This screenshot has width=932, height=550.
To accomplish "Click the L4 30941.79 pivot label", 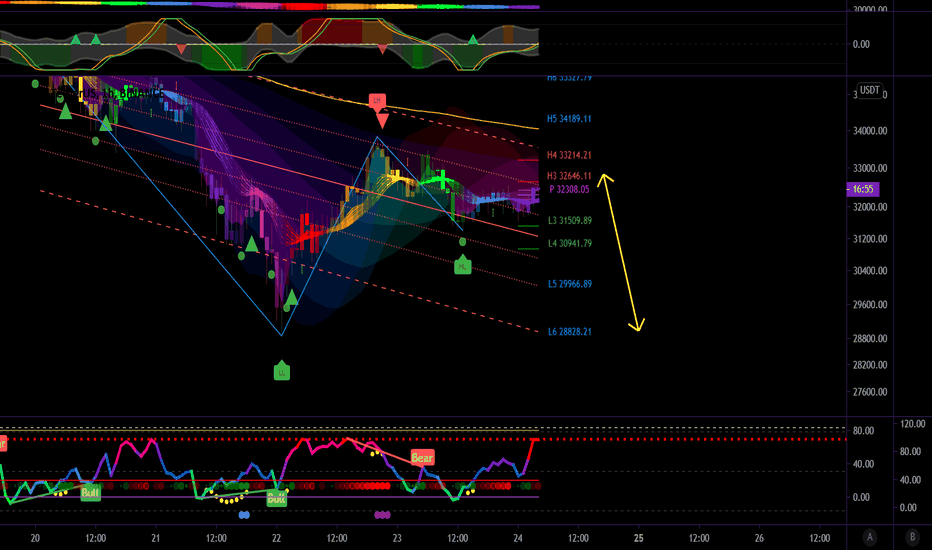I will 569,243.
